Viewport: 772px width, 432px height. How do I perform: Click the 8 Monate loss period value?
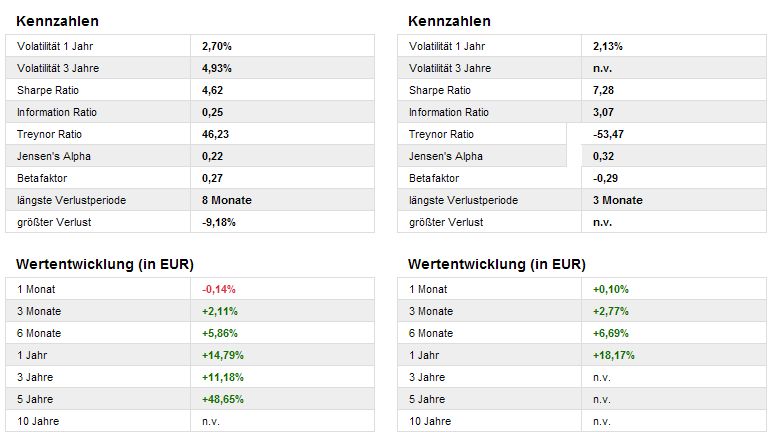coord(227,200)
